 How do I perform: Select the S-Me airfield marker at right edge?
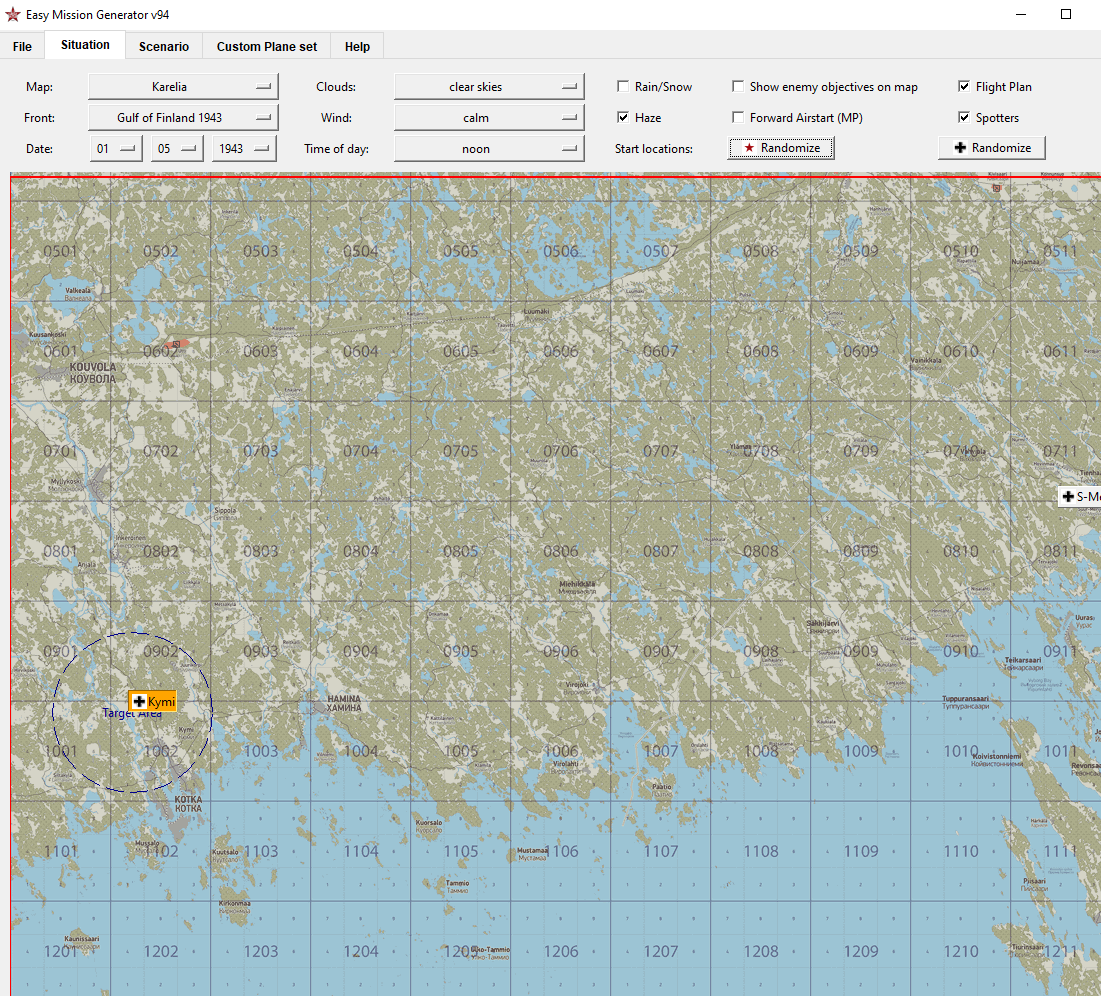click(x=1080, y=496)
